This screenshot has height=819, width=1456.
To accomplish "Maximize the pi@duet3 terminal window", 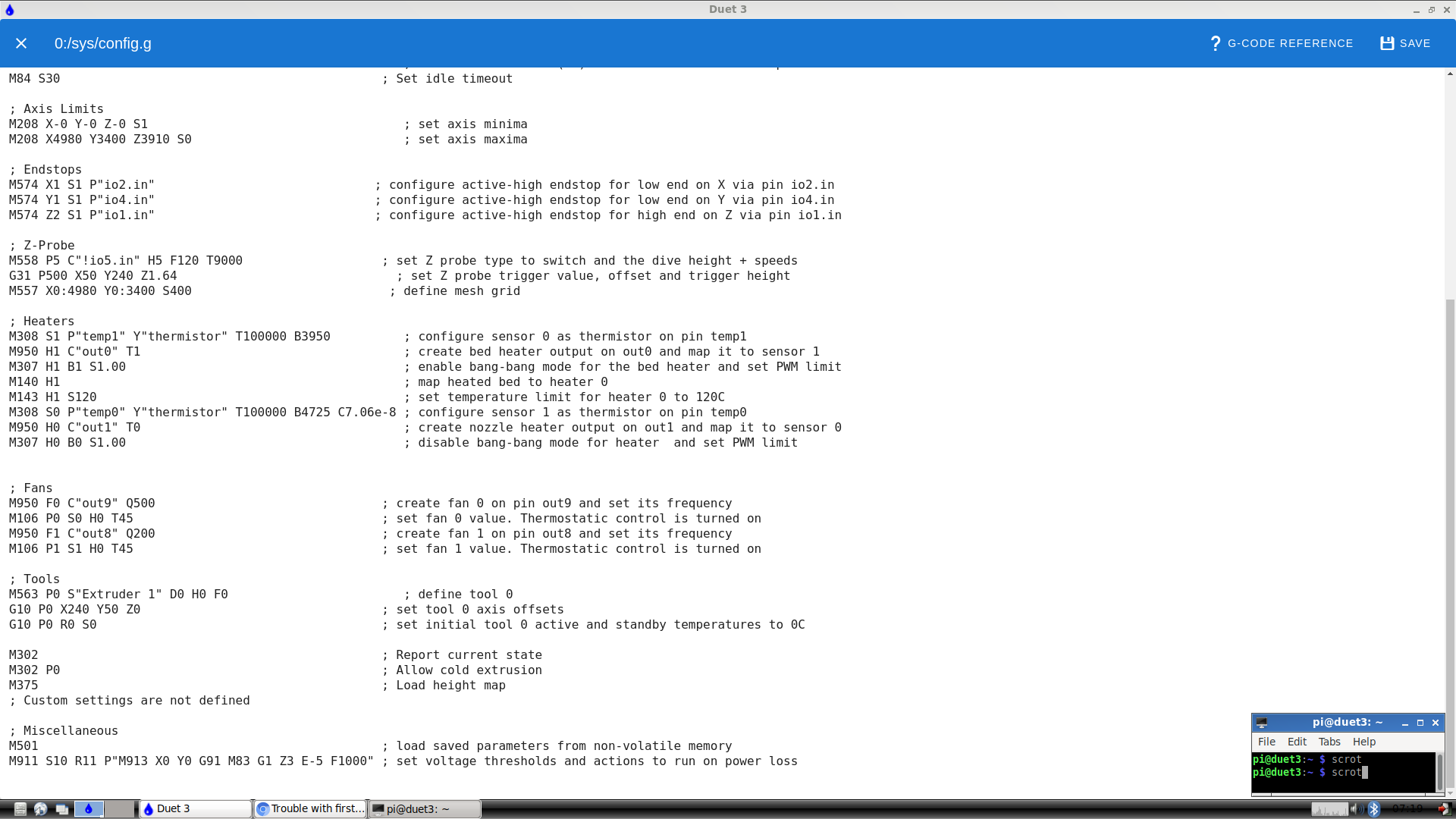I will pos(1420,723).
